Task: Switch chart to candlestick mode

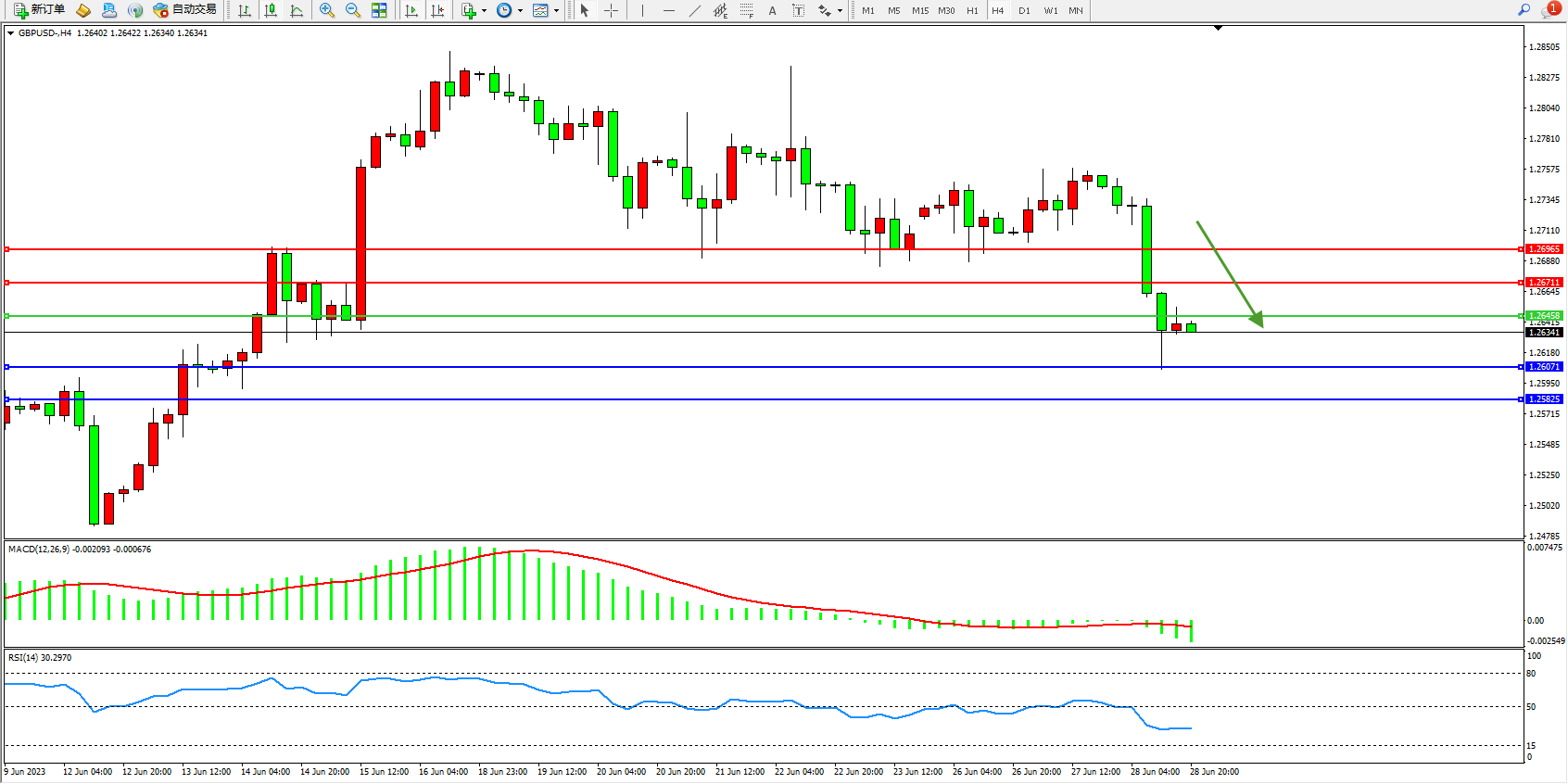Action: (271, 10)
